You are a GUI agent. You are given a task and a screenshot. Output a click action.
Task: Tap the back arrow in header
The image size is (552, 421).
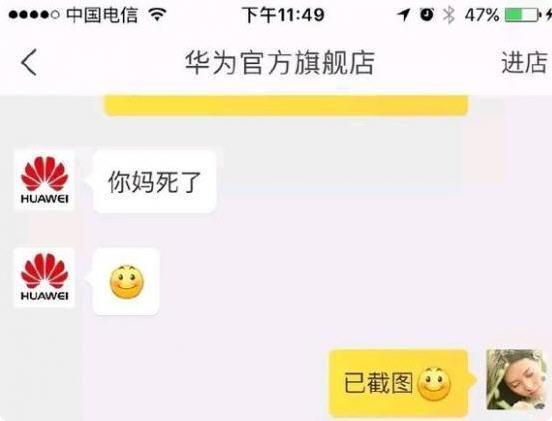29,62
